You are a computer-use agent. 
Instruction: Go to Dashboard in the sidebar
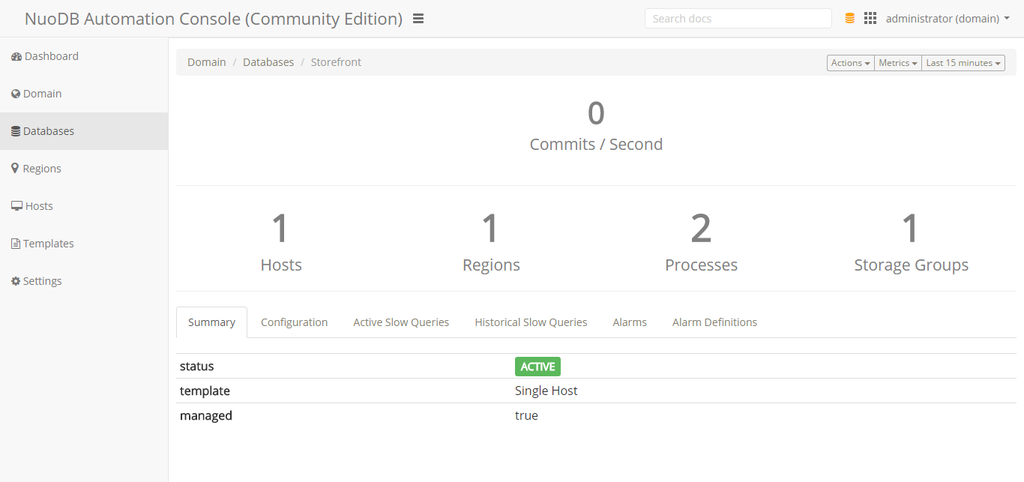click(x=84, y=56)
